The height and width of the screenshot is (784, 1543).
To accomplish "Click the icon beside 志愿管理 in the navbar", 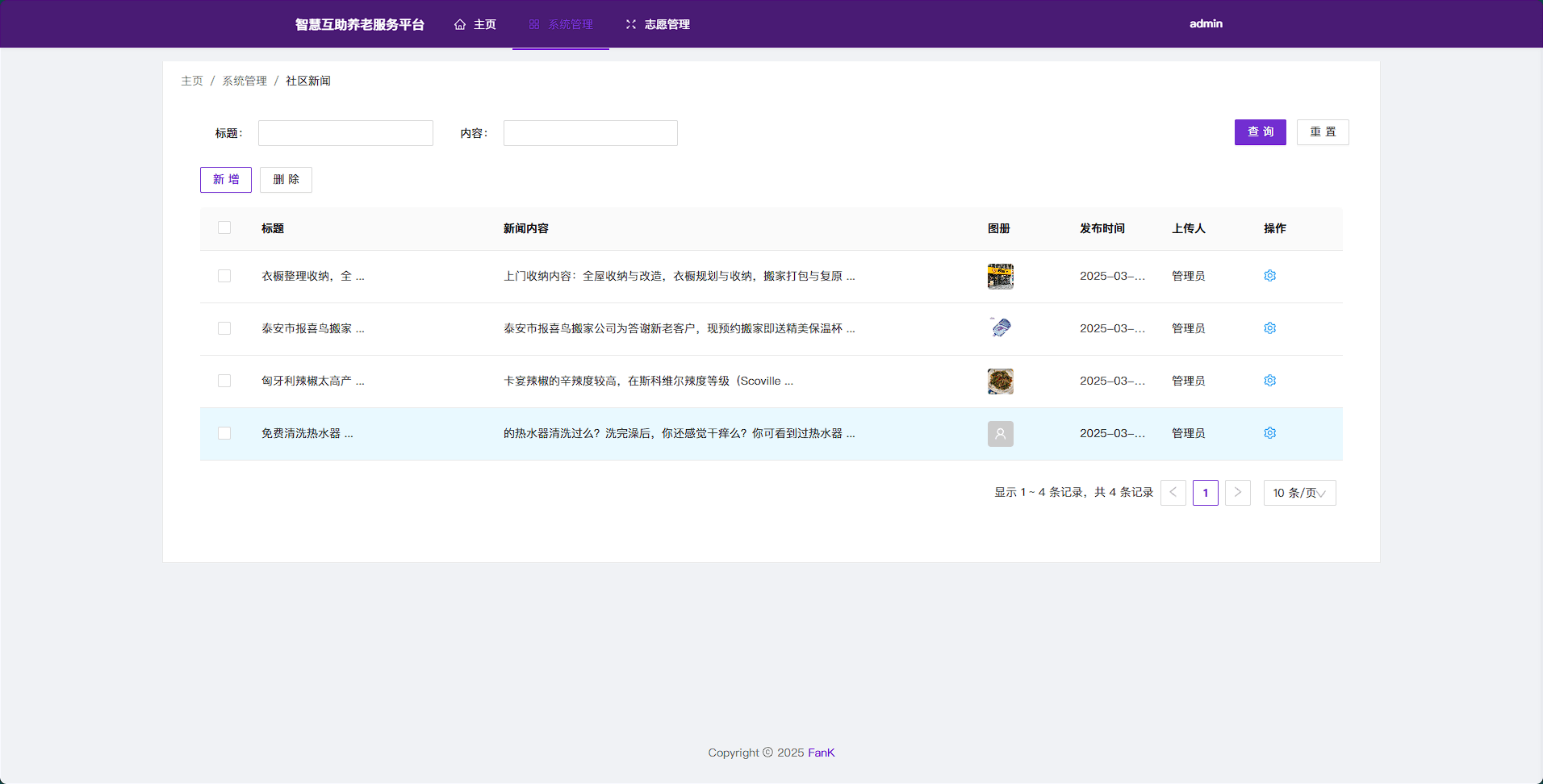I will click(631, 24).
